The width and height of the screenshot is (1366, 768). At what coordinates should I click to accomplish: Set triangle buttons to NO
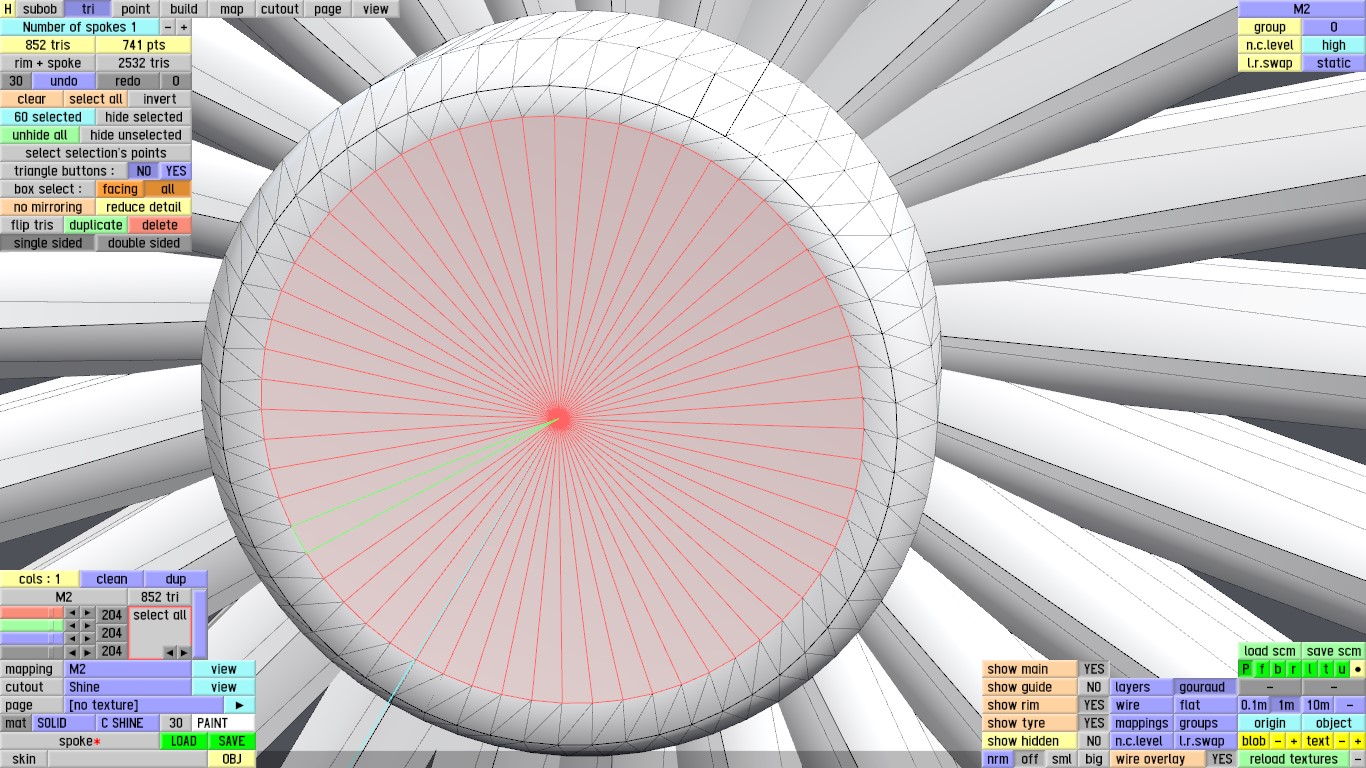point(145,171)
